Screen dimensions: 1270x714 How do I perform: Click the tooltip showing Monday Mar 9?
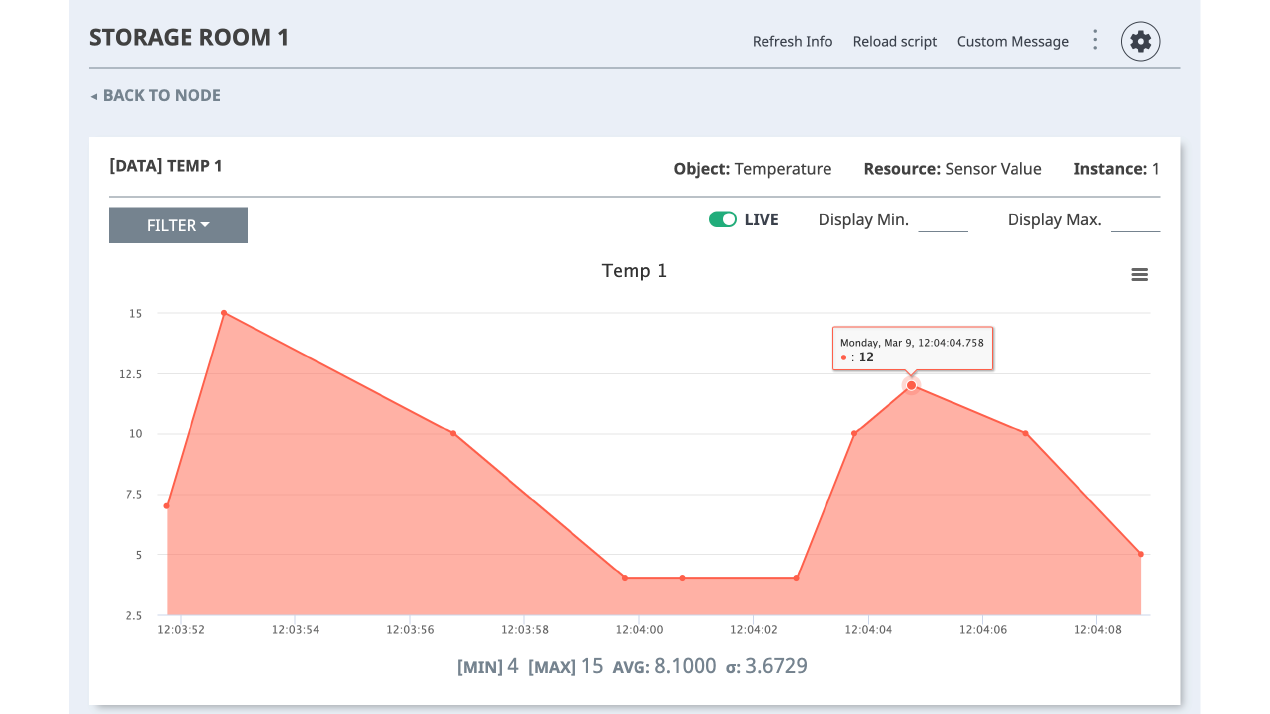pos(911,348)
